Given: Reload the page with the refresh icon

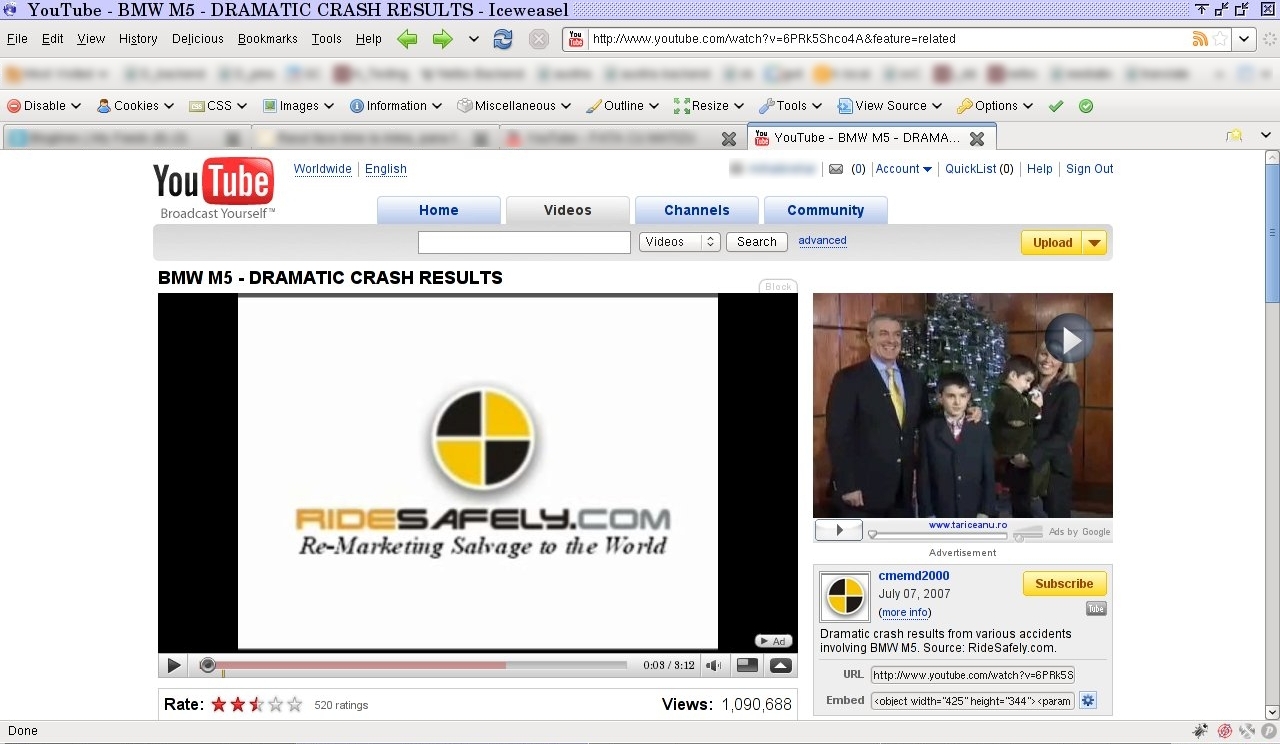Looking at the screenshot, I should click(x=503, y=39).
